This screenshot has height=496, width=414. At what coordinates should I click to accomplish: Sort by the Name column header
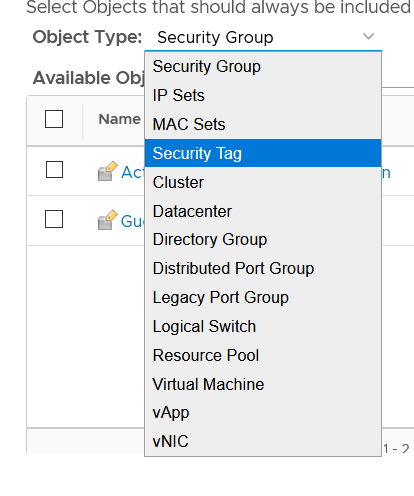pos(120,119)
